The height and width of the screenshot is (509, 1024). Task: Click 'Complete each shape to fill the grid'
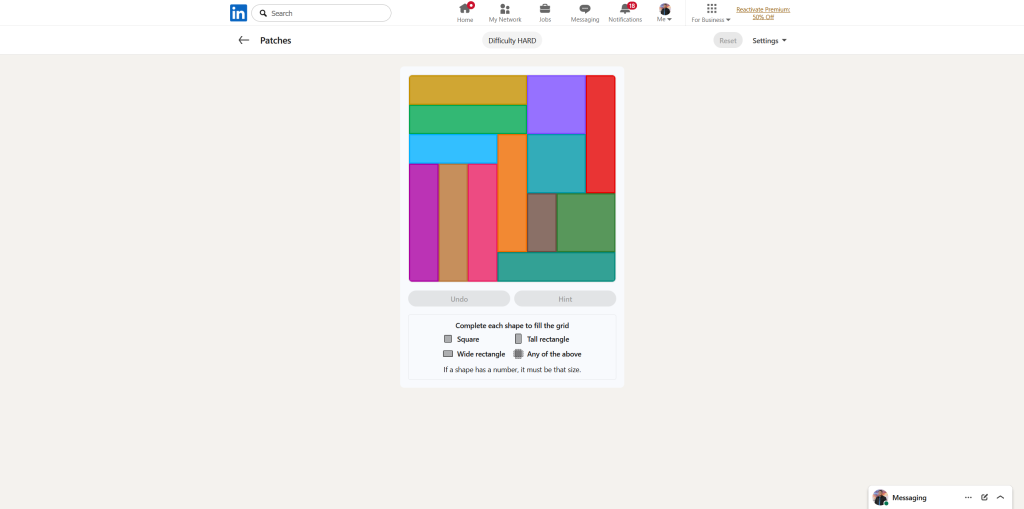(512, 325)
